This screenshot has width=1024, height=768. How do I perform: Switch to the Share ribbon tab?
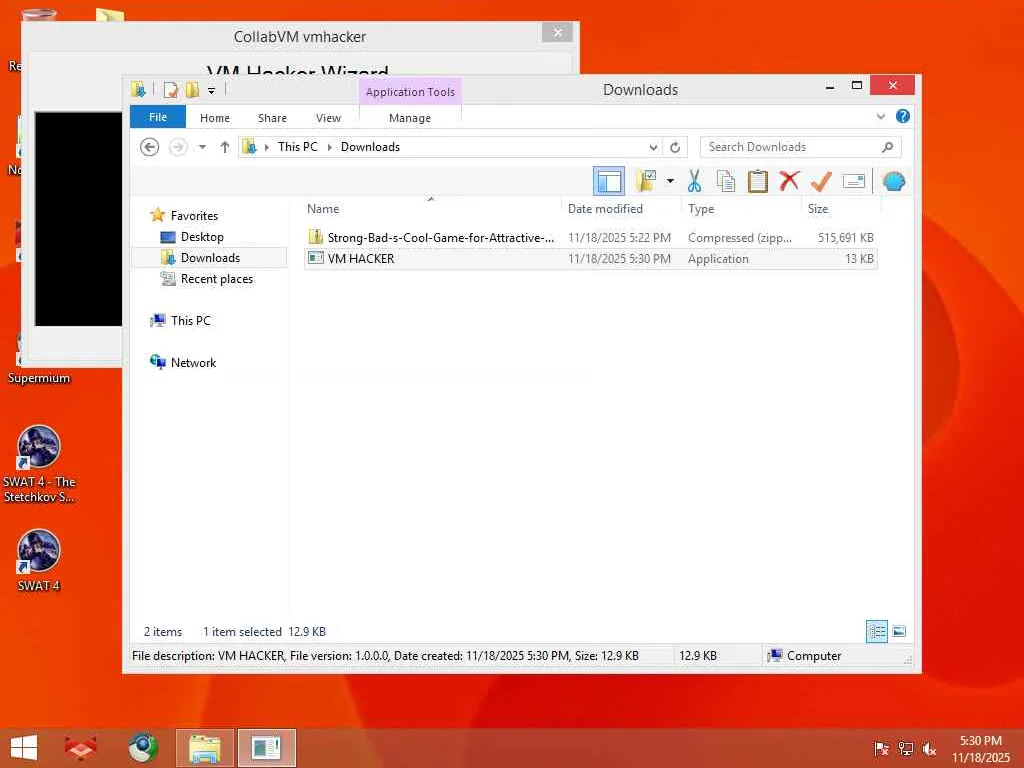(272, 118)
